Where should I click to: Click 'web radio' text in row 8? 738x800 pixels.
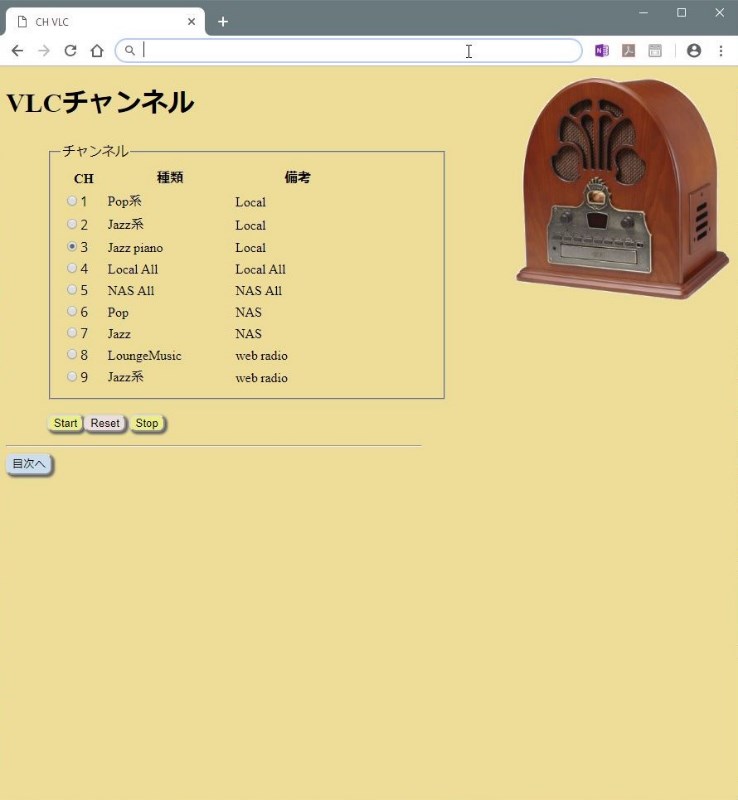coord(261,356)
